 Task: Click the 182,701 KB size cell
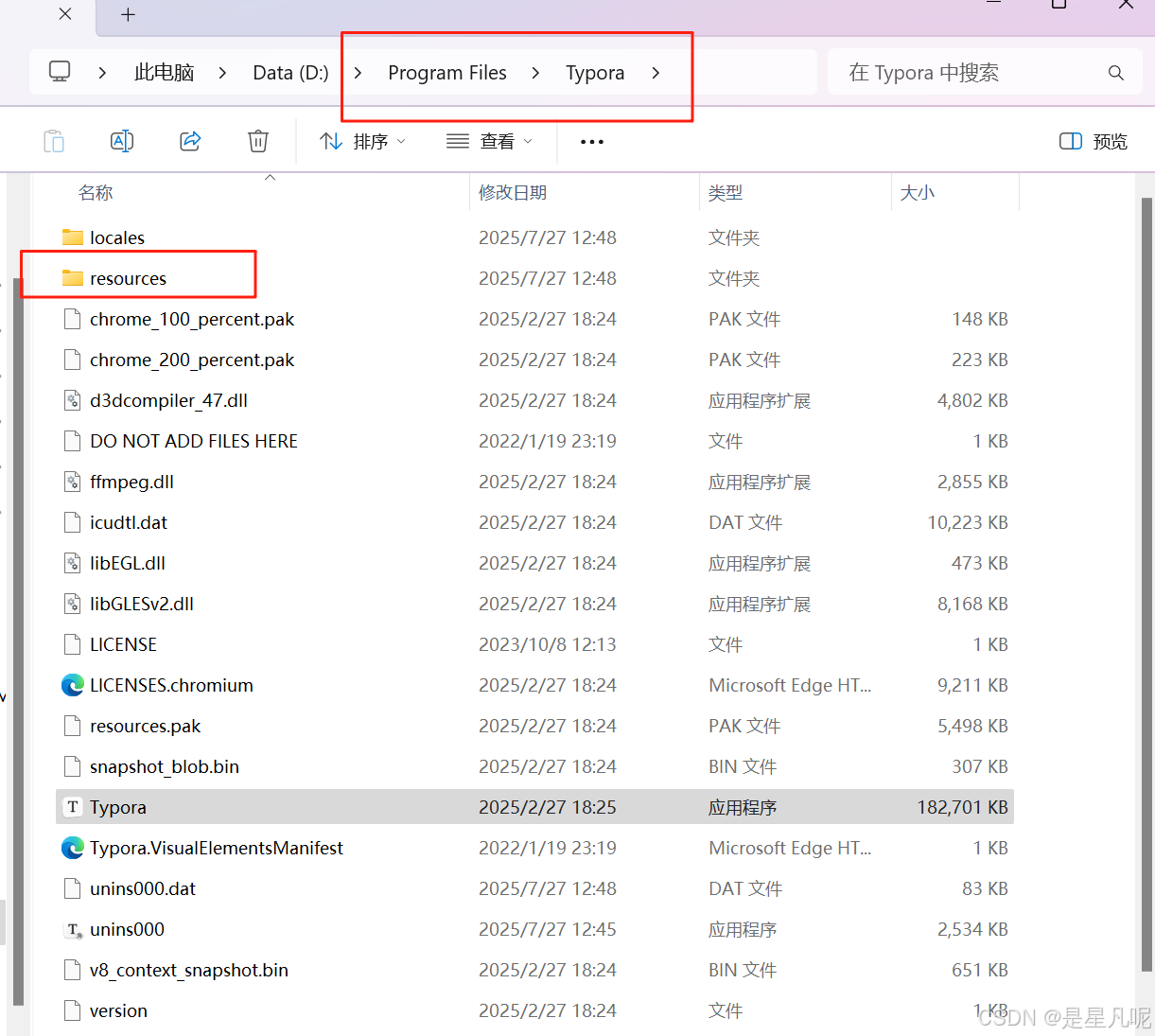(x=962, y=807)
